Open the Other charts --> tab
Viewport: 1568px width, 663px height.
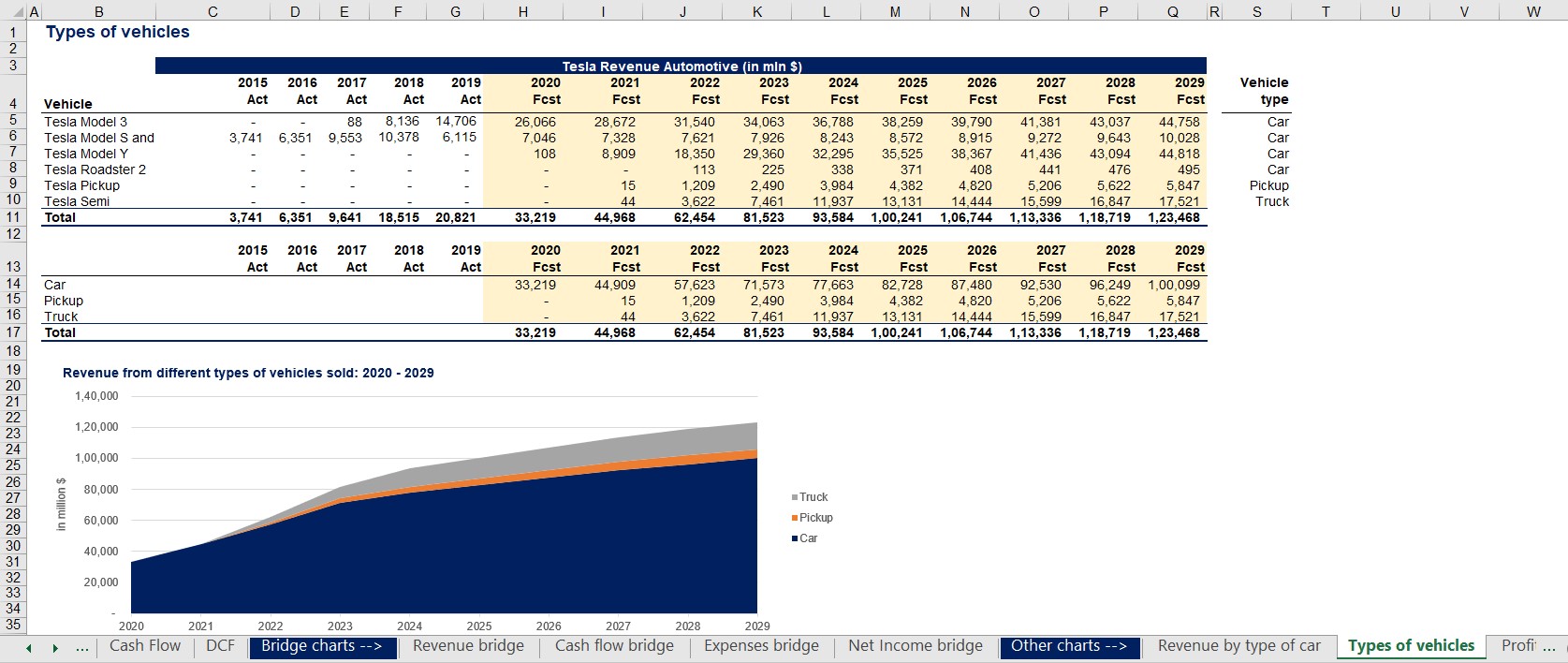1069,646
